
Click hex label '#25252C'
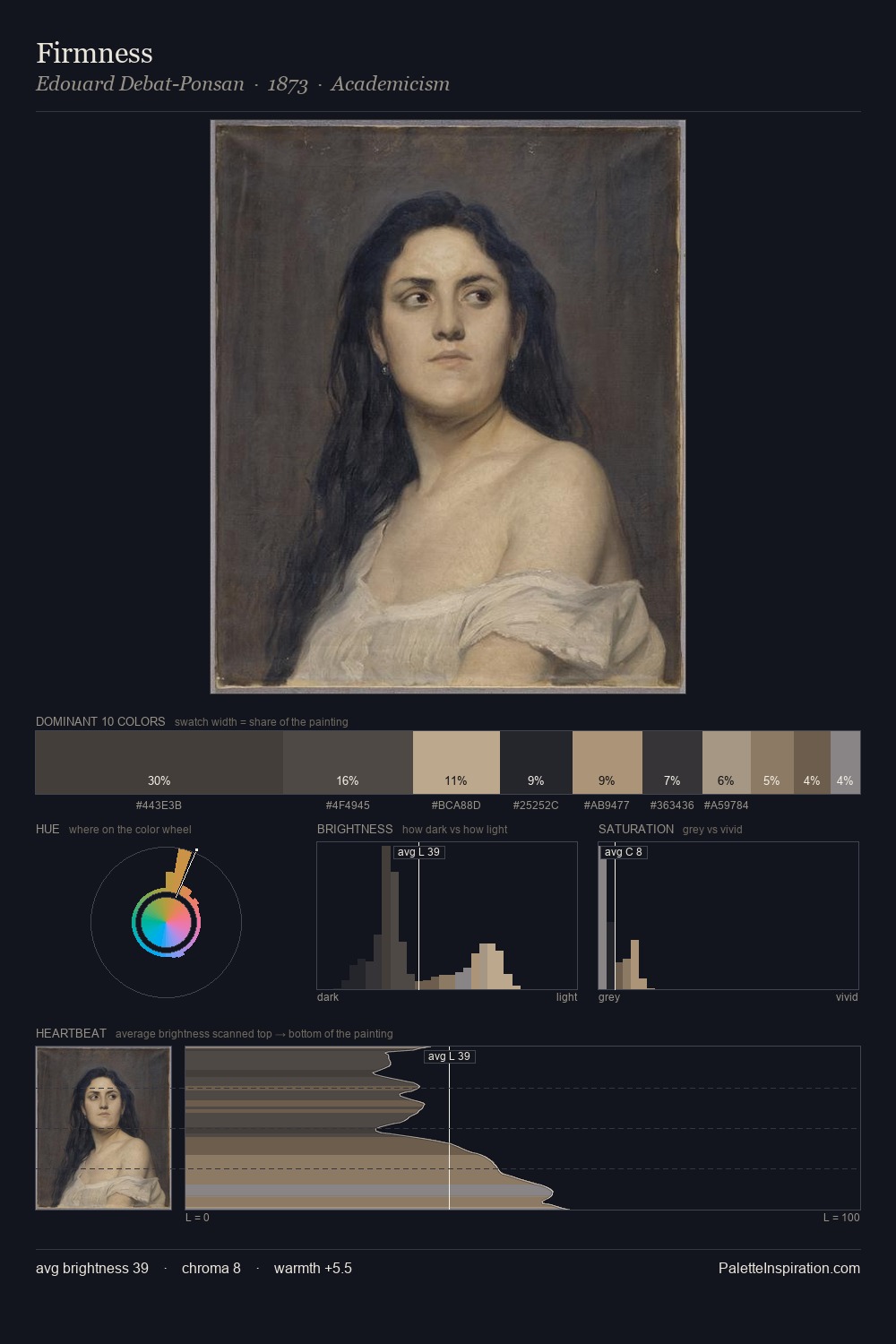pos(536,805)
